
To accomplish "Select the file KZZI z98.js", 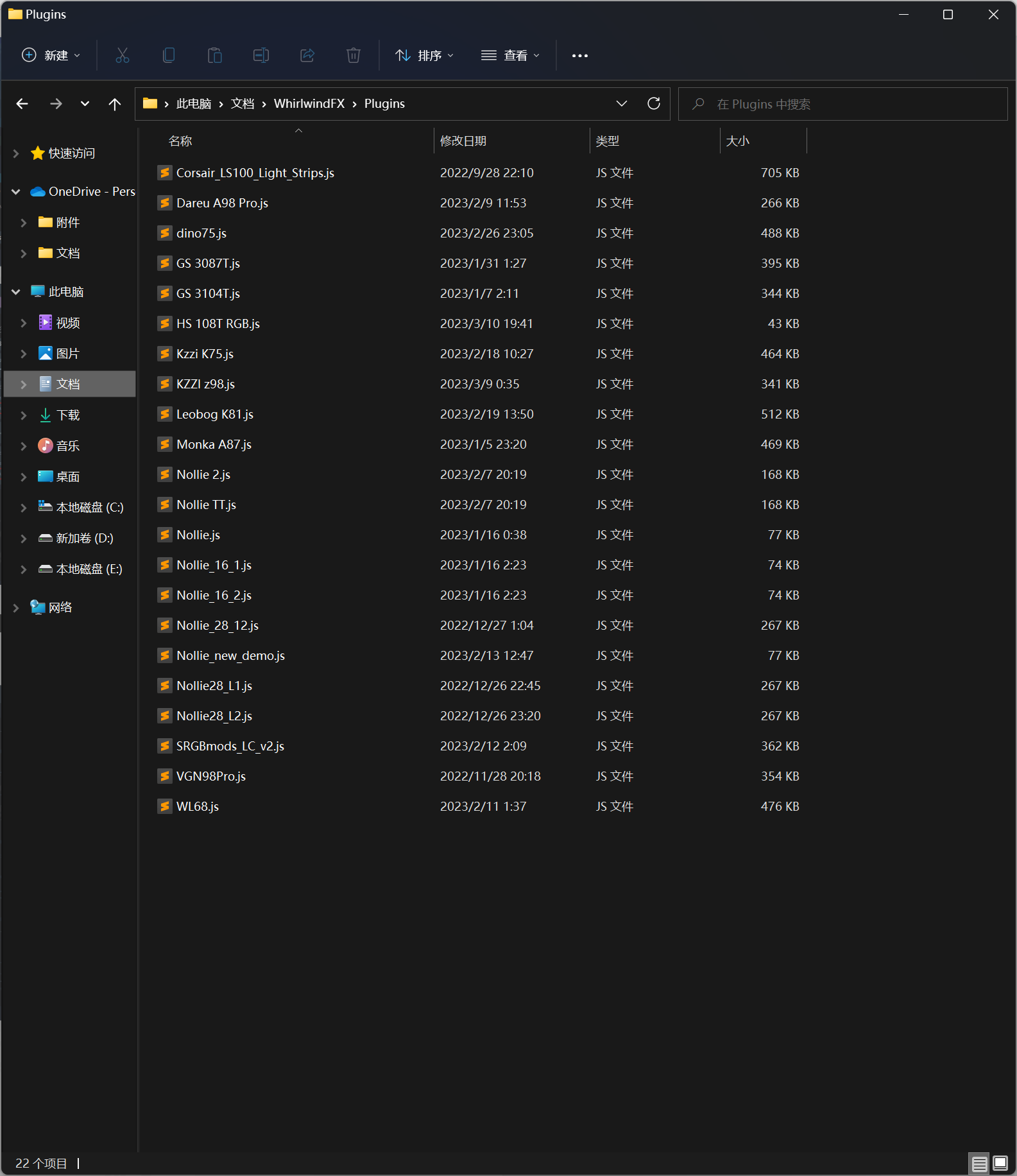I will 205,384.
